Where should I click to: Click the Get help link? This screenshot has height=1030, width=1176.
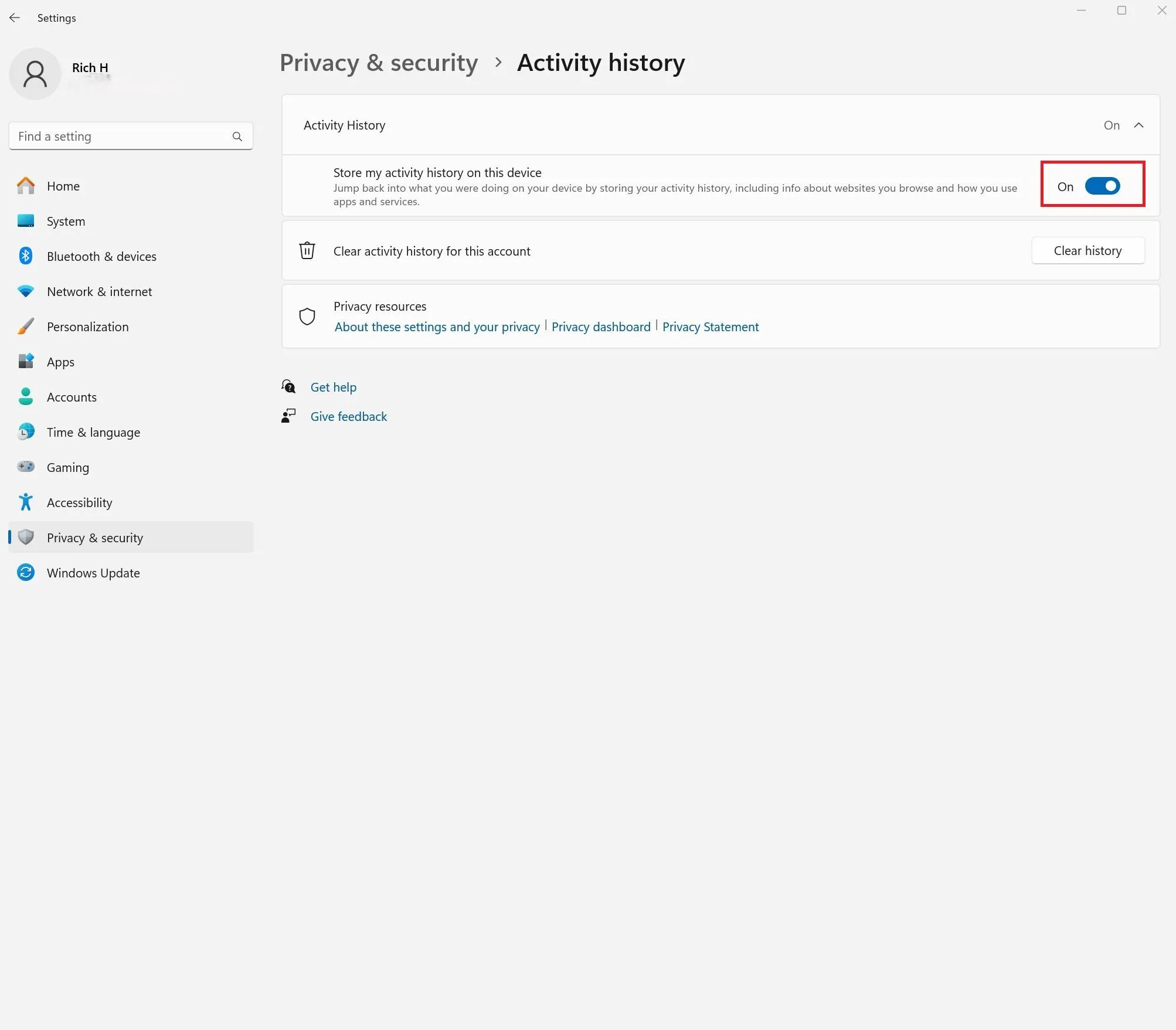pyautogui.click(x=333, y=387)
